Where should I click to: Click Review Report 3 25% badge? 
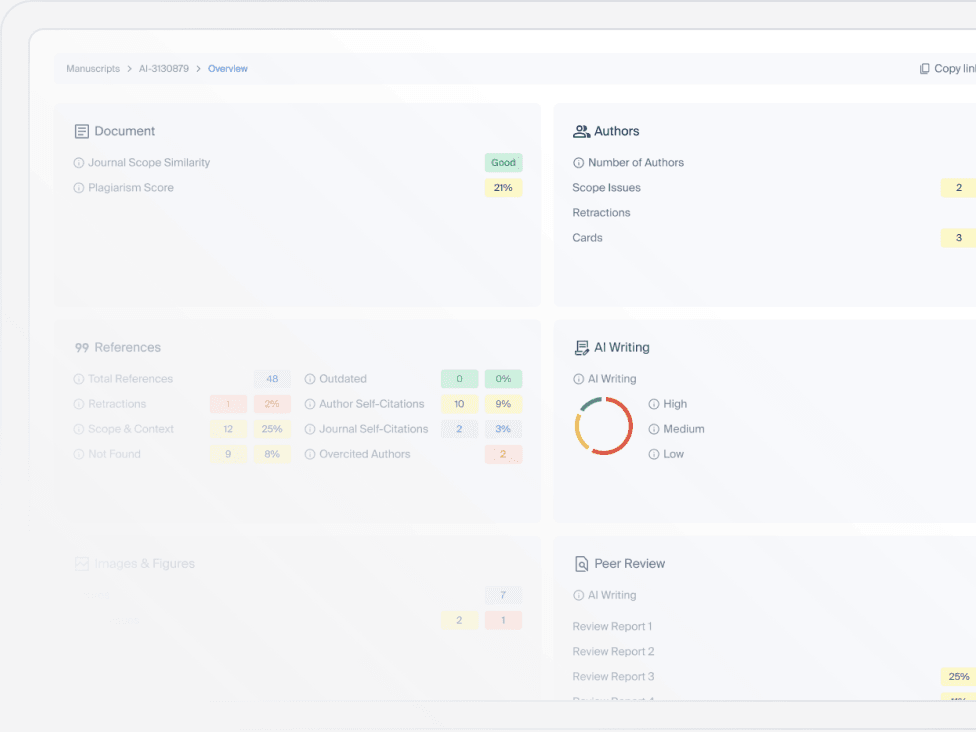click(x=959, y=677)
